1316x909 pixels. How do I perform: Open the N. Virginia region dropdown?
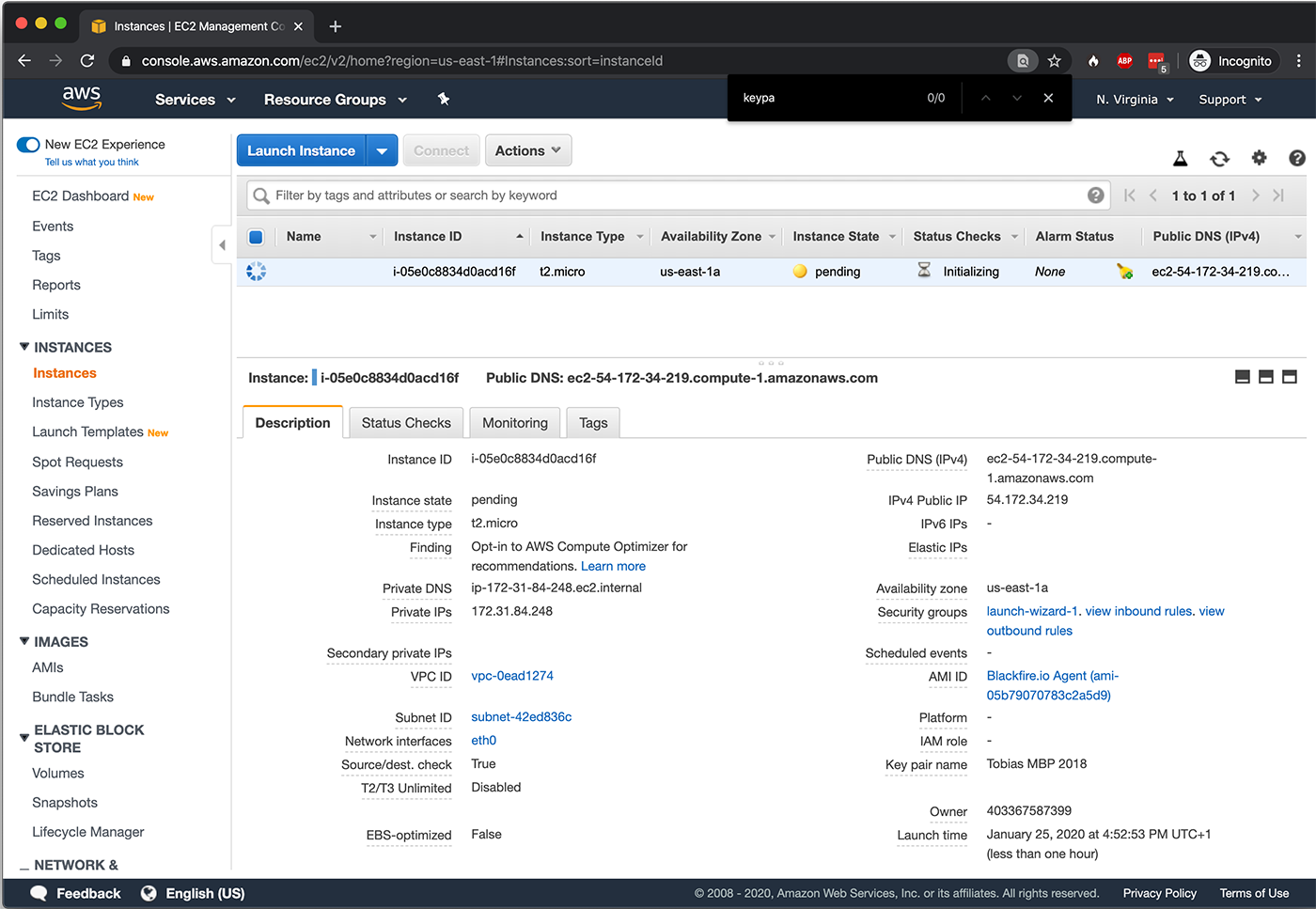coord(1136,100)
